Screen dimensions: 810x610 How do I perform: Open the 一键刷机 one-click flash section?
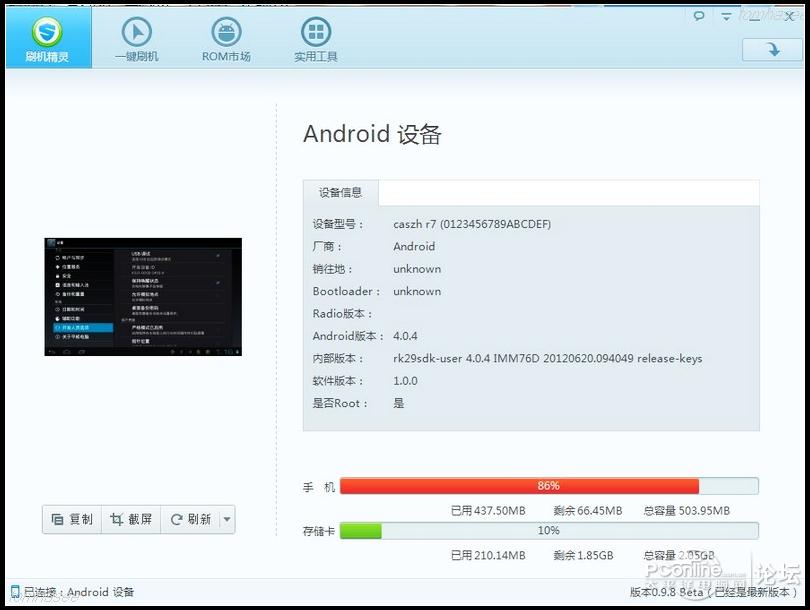tap(136, 38)
